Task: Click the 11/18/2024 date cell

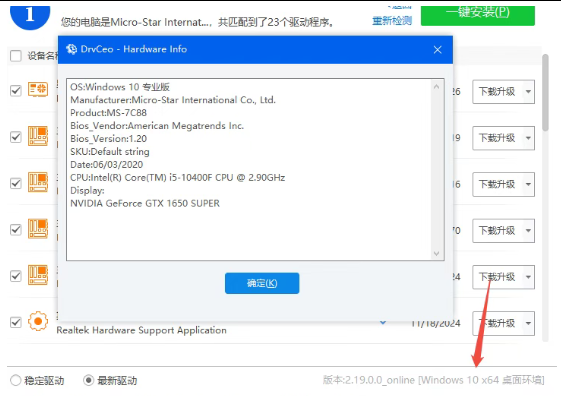Action: [x=435, y=323]
